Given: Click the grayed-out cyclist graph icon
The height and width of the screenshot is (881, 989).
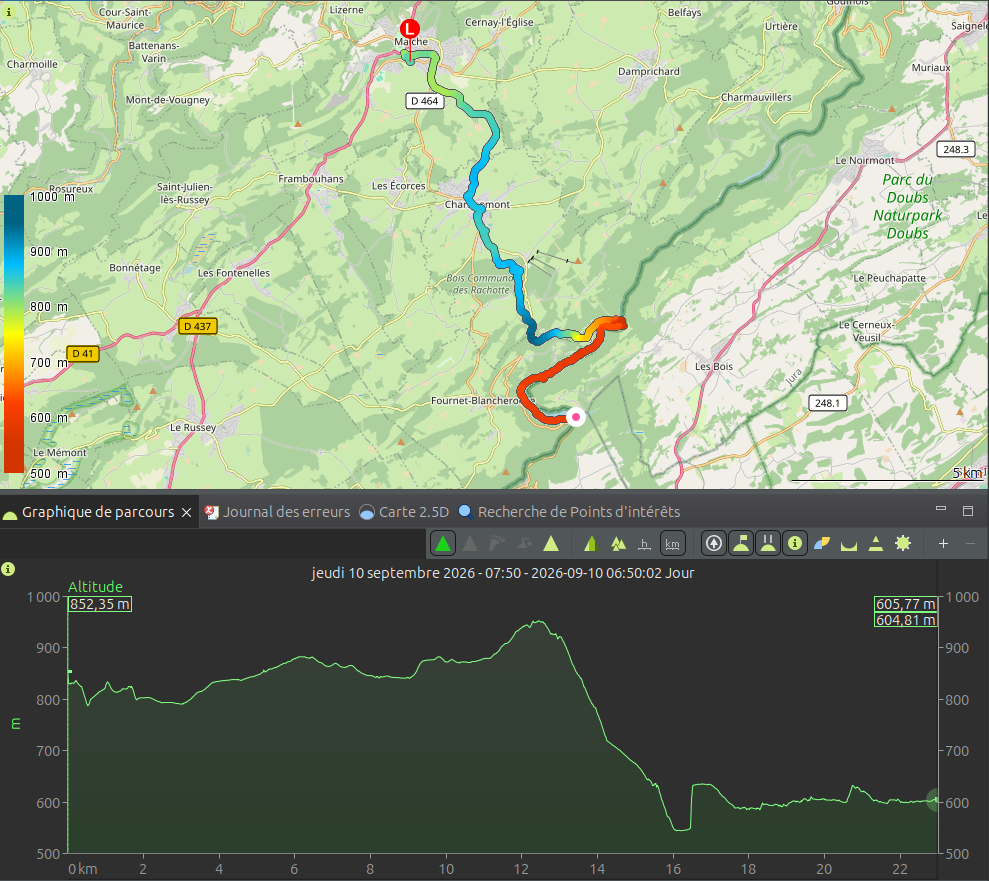Looking at the screenshot, I should (524, 544).
